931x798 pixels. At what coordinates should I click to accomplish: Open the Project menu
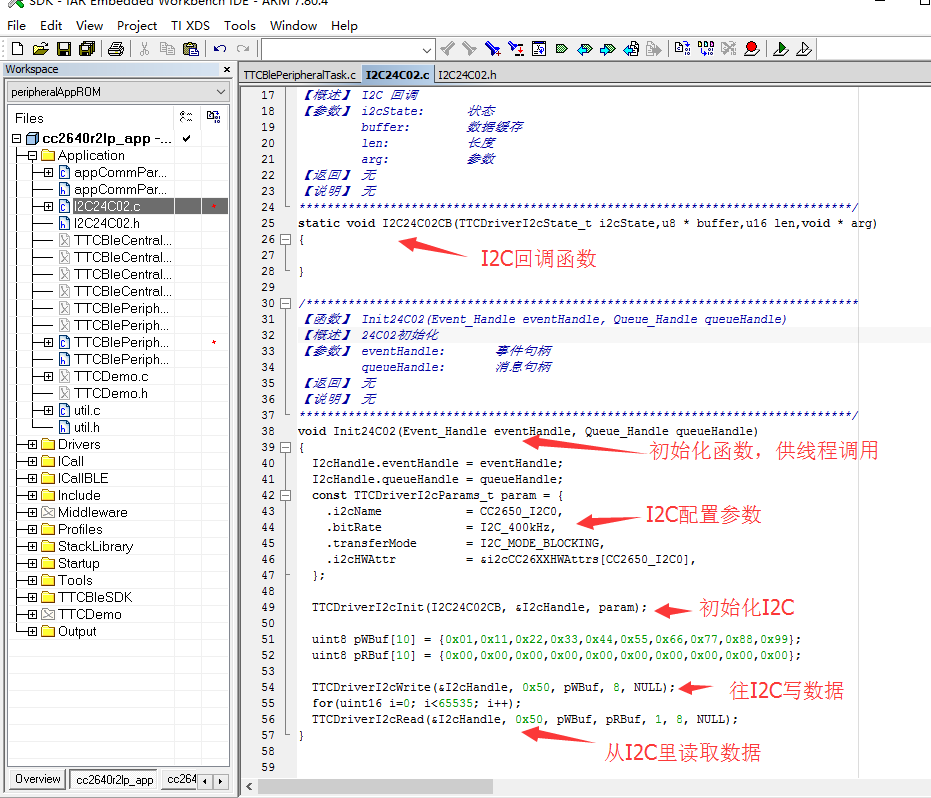(x=137, y=26)
